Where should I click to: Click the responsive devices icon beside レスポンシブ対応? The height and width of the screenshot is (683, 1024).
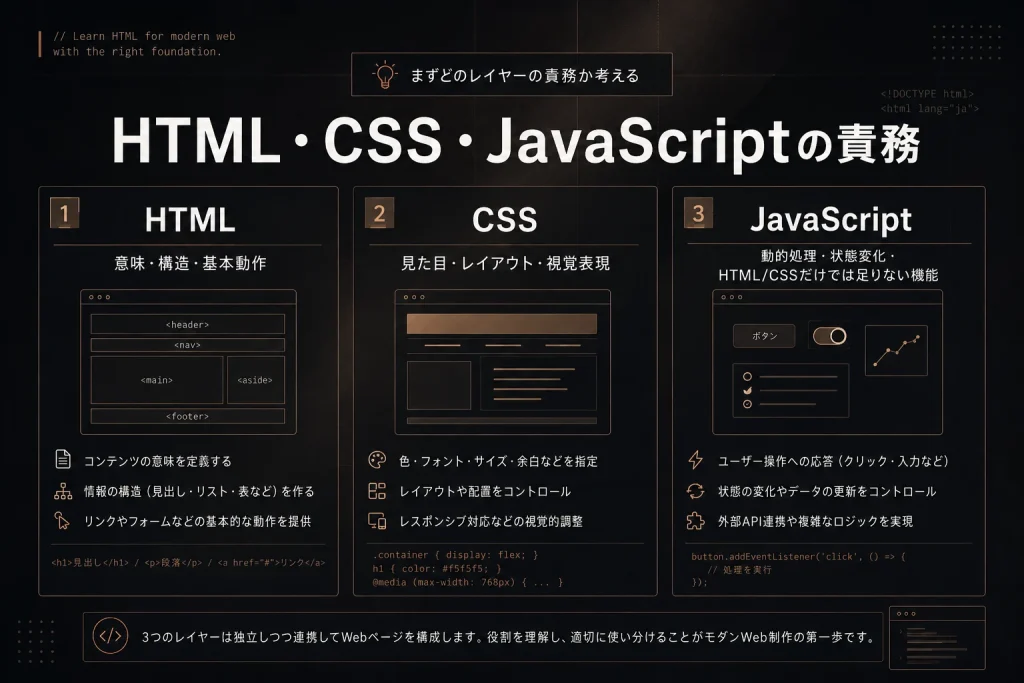[x=377, y=521]
